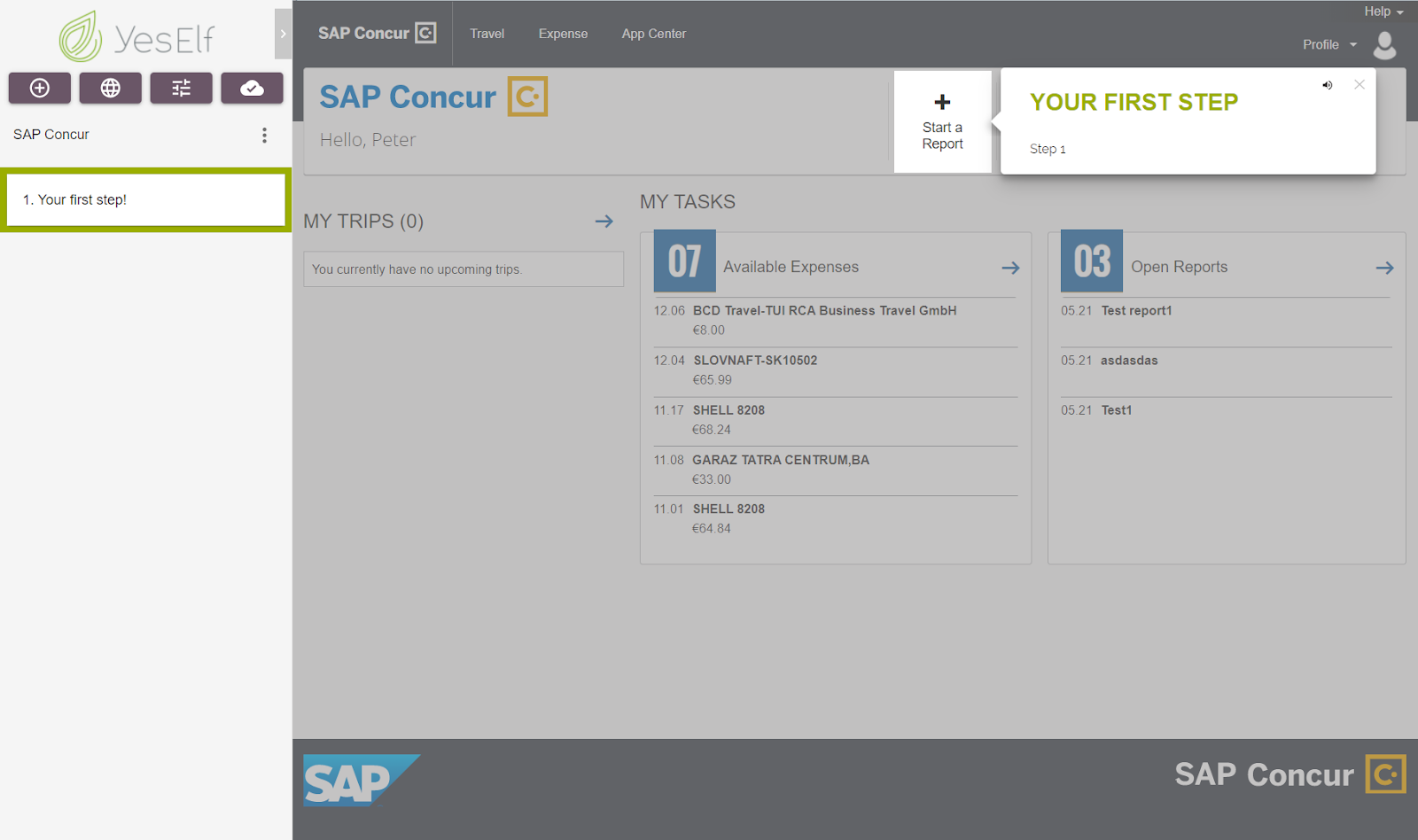
Task: Click the YesElf logo
Action: [136, 37]
